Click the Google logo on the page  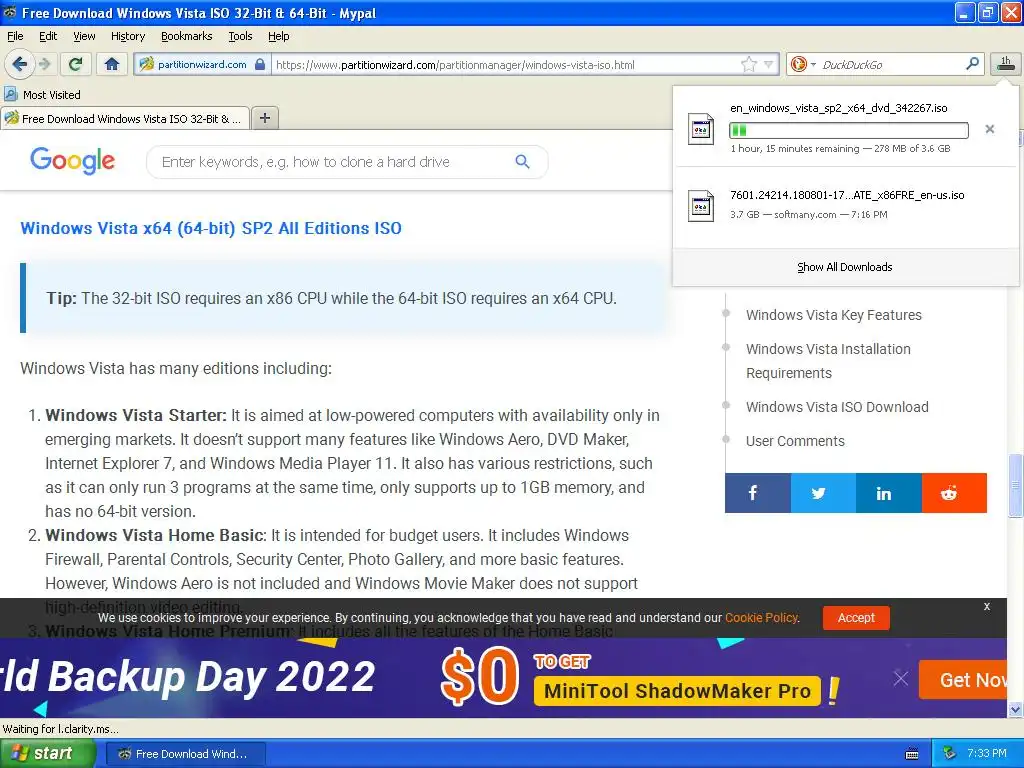pyautogui.click(x=72, y=161)
